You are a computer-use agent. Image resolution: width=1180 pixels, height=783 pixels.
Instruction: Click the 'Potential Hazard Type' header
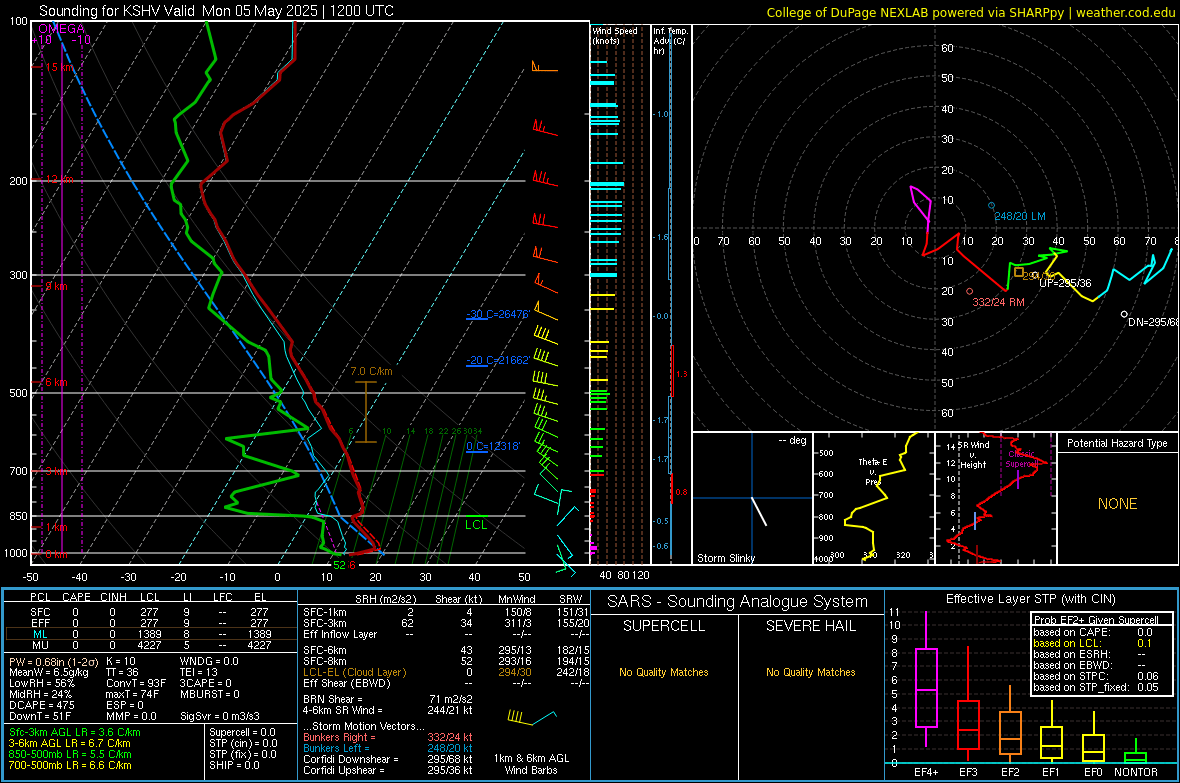(x=1117, y=443)
